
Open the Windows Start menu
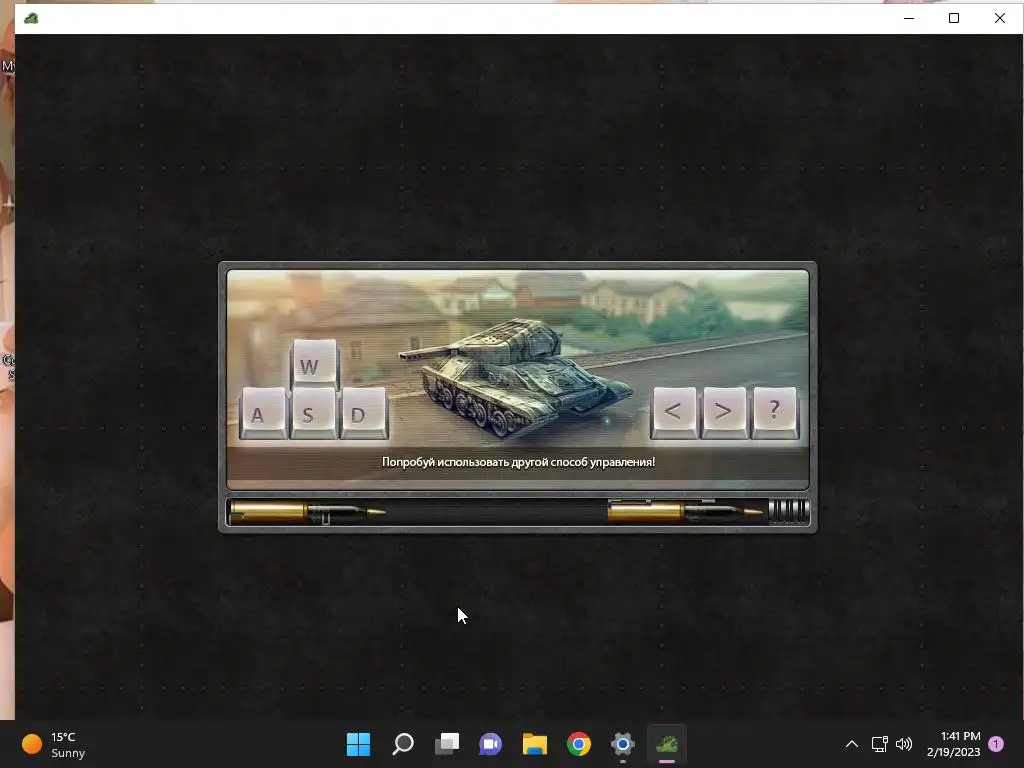coord(359,744)
